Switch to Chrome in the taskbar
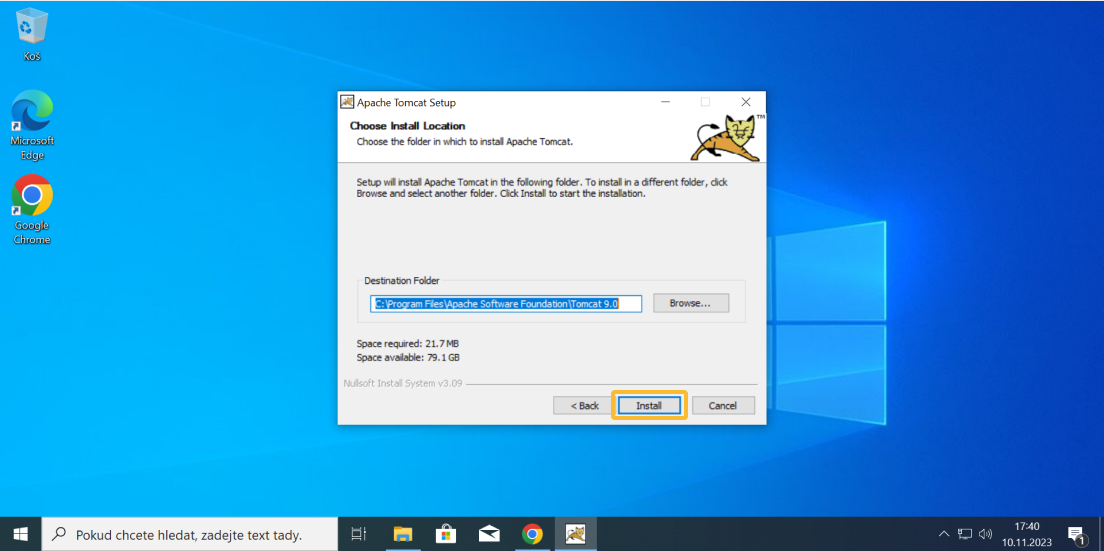 coord(532,534)
